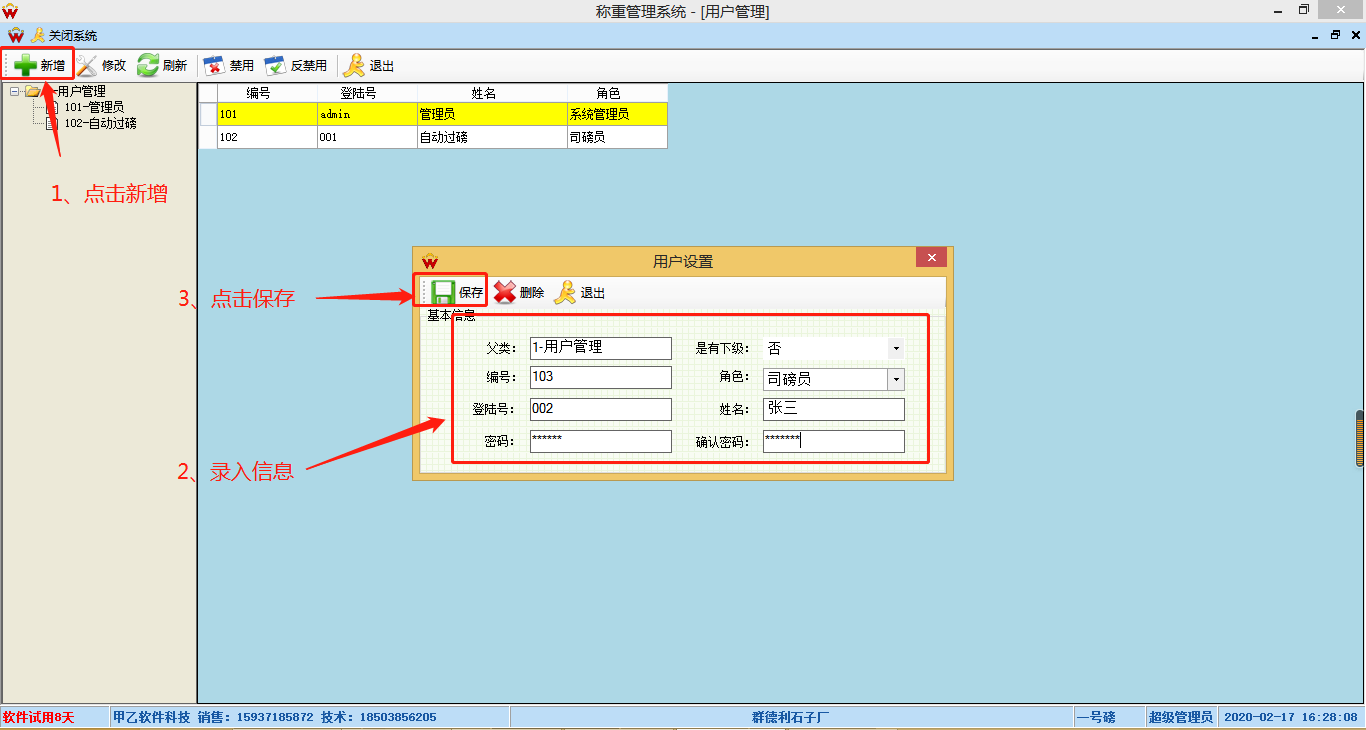Close the 用户设置 dialog window
This screenshot has height=730, width=1366.
[x=931, y=258]
